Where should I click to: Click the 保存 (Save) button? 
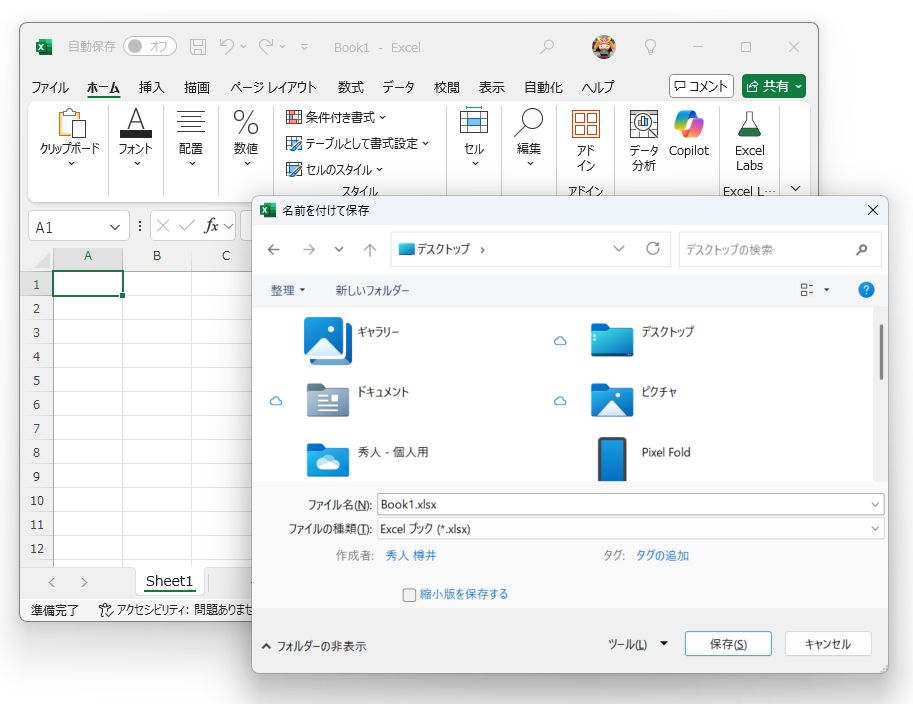(x=727, y=643)
